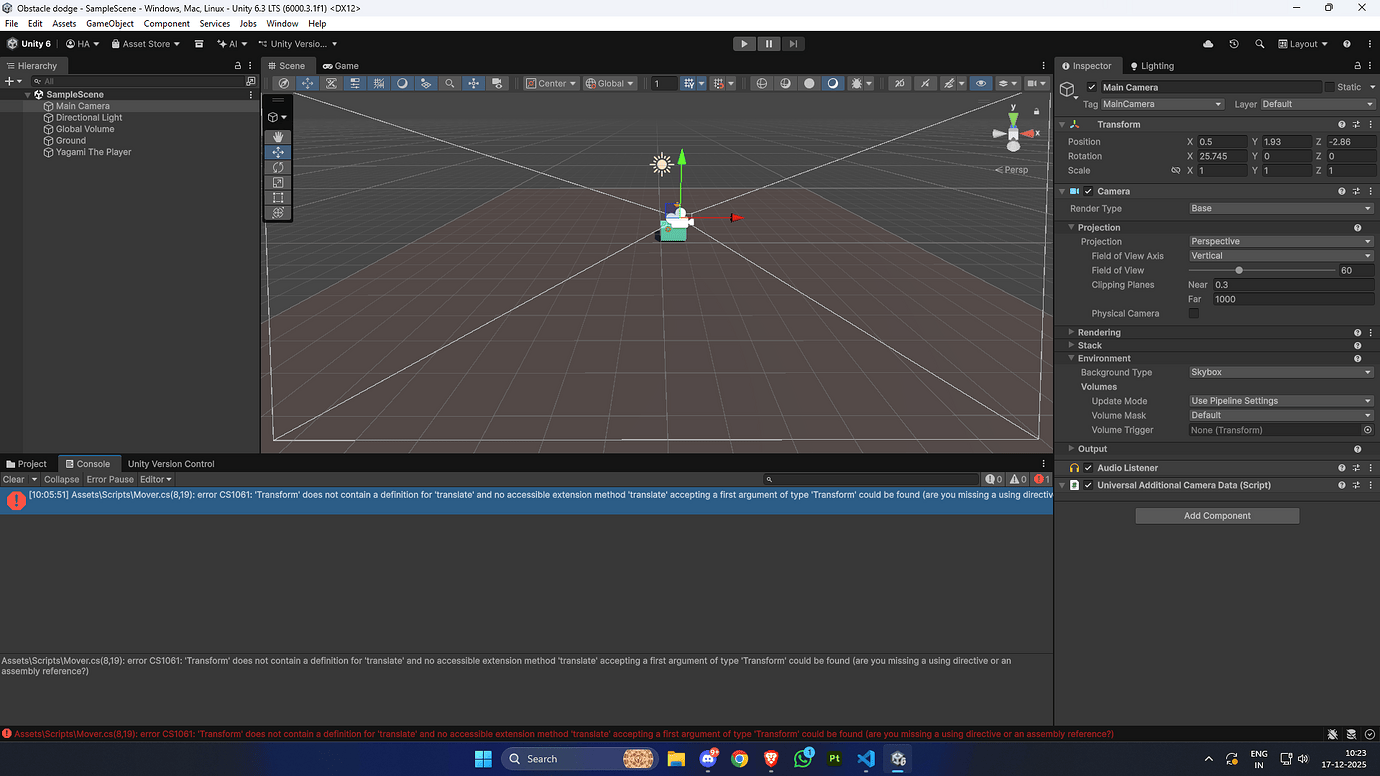Switch to the Project tab
The width and height of the screenshot is (1380, 776).
26,464
